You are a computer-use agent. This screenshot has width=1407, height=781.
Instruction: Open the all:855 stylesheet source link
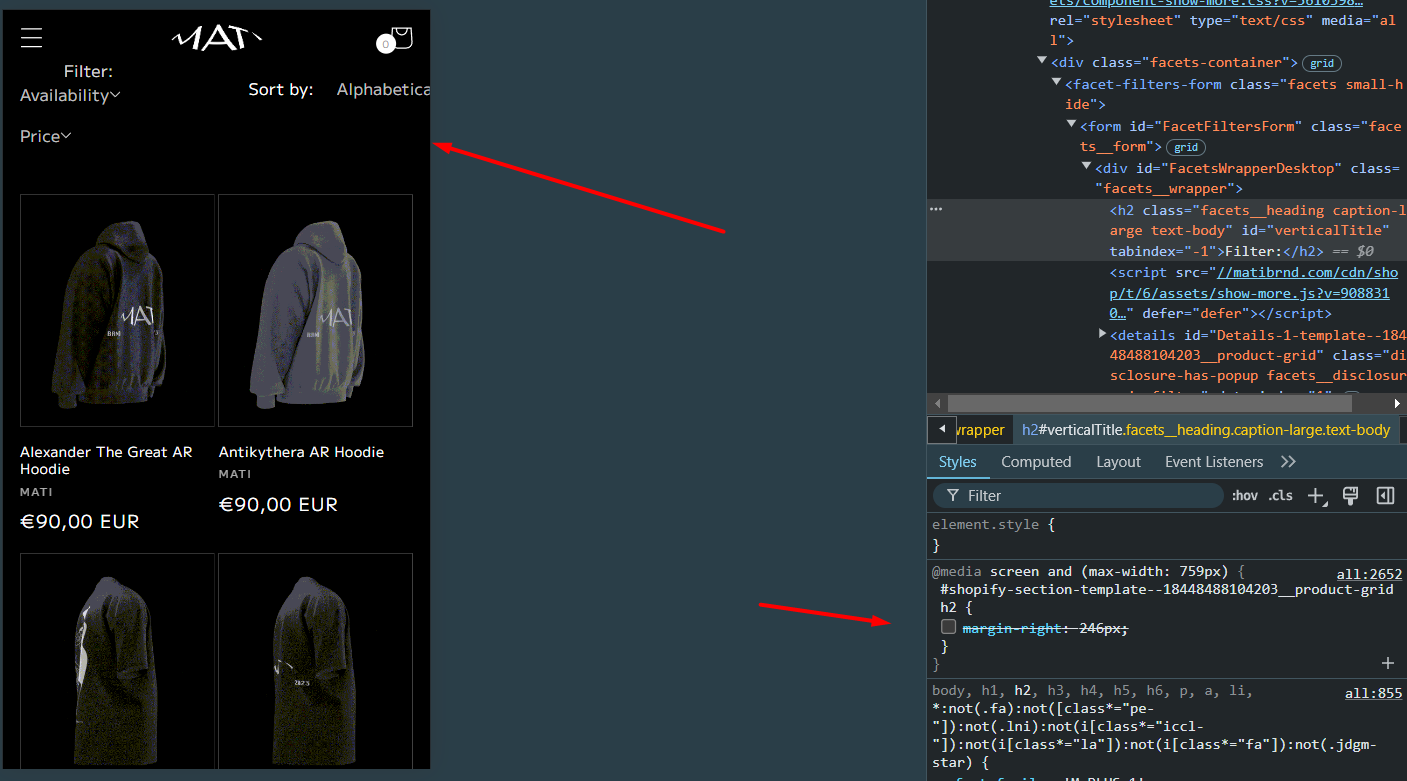click(1373, 693)
